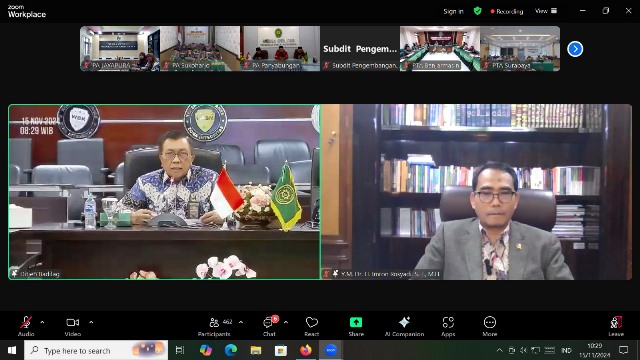Open the Participants panel
Image resolution: width=640 pixels, height=360 pixels.
coord(215,326)
